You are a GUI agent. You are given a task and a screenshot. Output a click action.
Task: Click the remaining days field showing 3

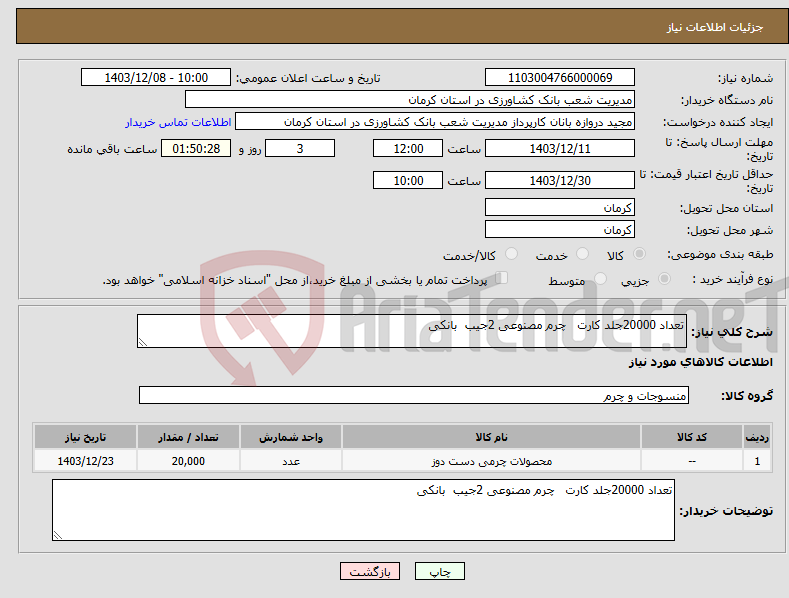[x=300, y=148]
